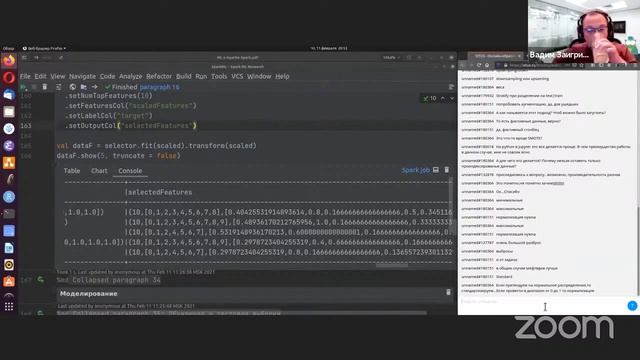Viewport: 640px width, 360px height.
Task: Open the Help menu
Action: pyautogui.click(x=282, y=76)
